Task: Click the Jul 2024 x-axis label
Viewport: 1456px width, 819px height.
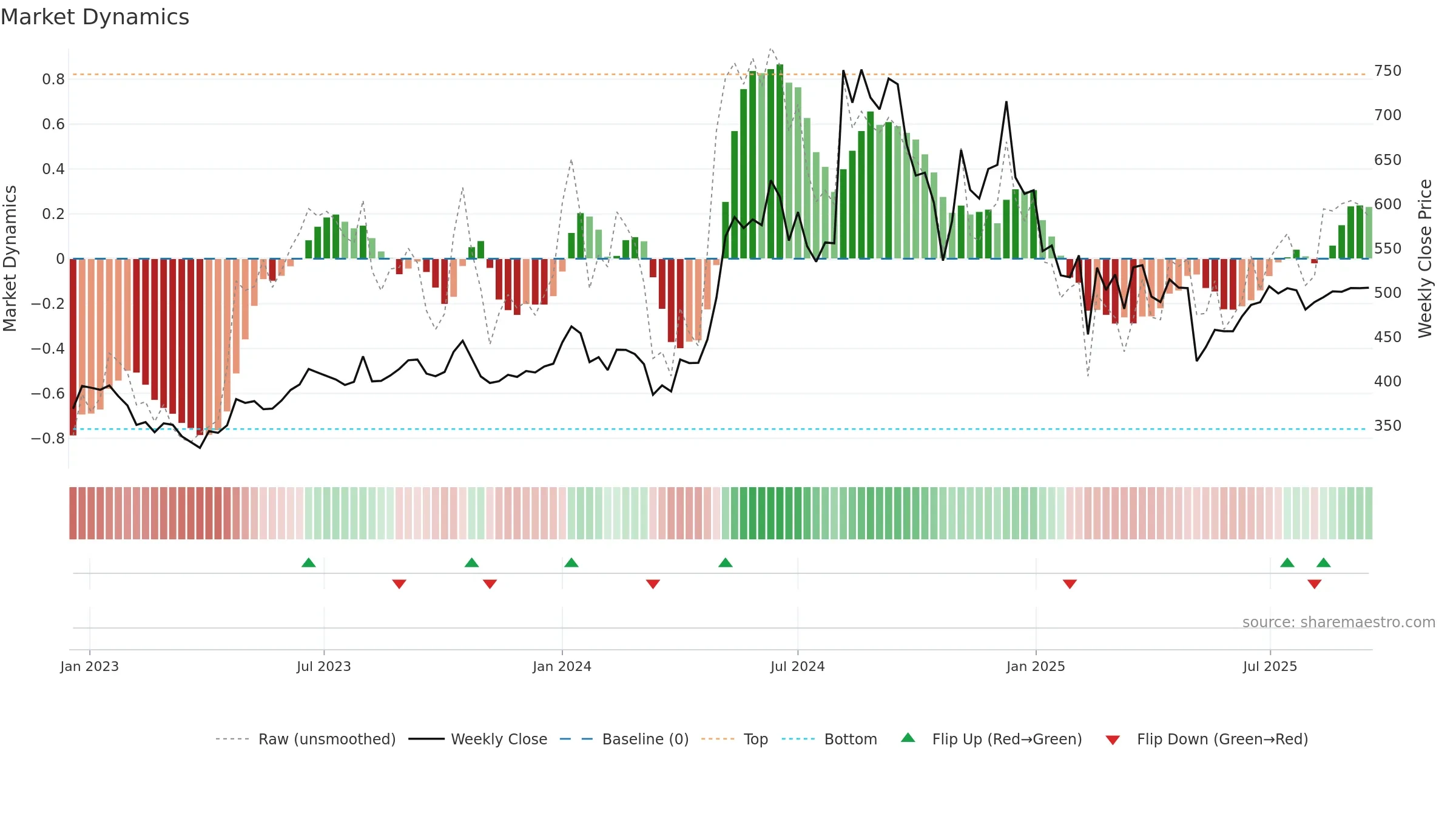Action: 798,666
